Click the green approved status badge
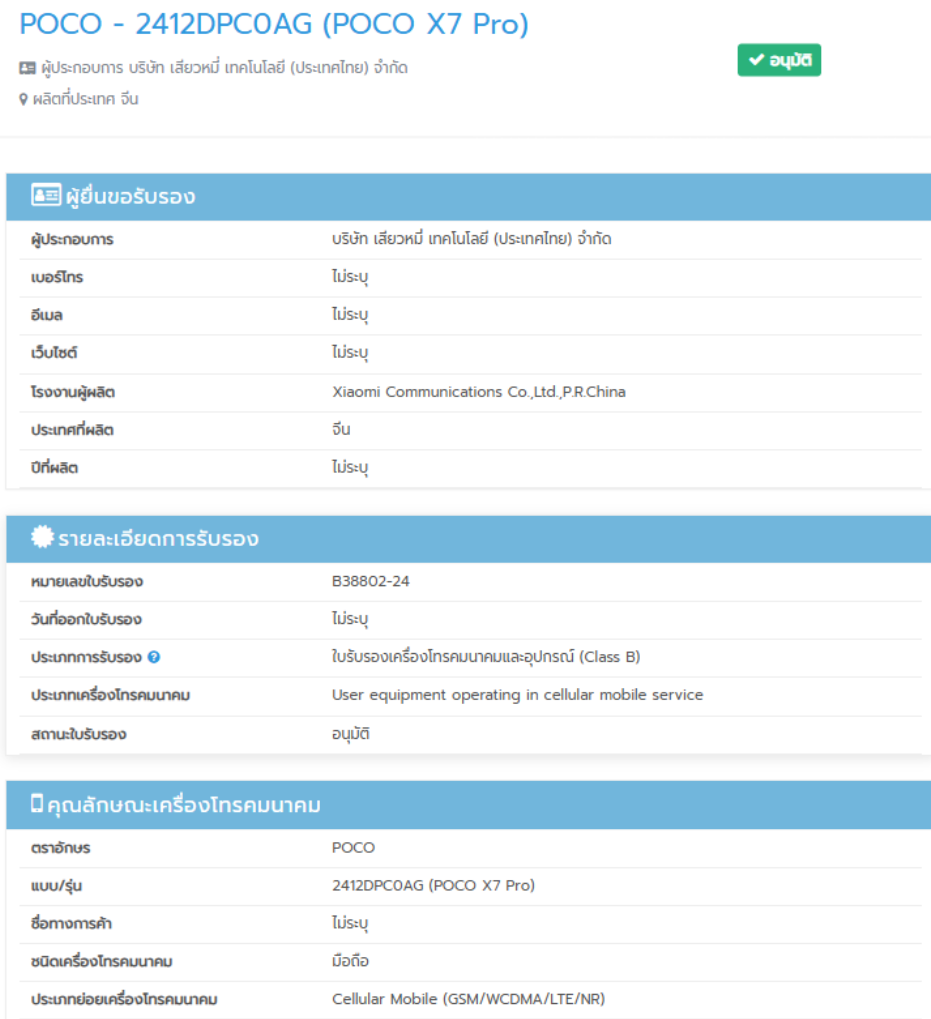Screen dimensions: 931x1019 tap(779, 60)
